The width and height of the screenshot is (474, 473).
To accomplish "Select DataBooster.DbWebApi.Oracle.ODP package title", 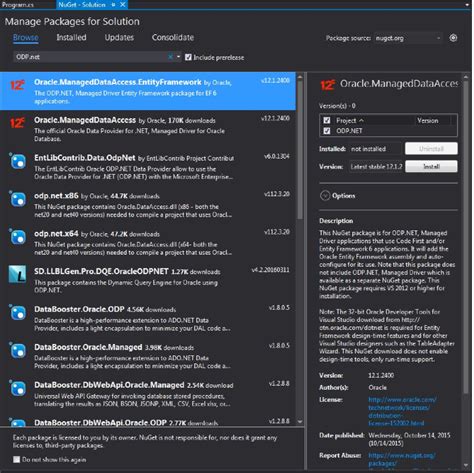I will point(100,422).
